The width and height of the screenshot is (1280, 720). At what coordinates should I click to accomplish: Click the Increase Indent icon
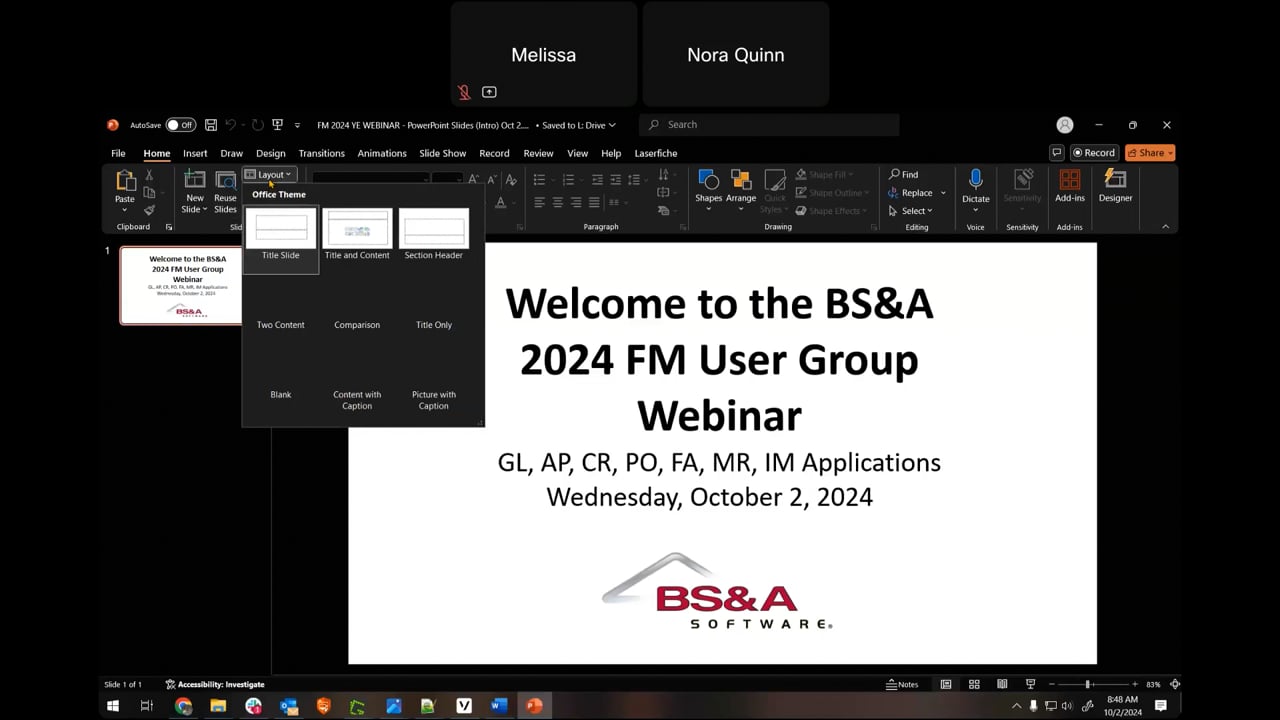pyautogui.click(x=614, y=180)
